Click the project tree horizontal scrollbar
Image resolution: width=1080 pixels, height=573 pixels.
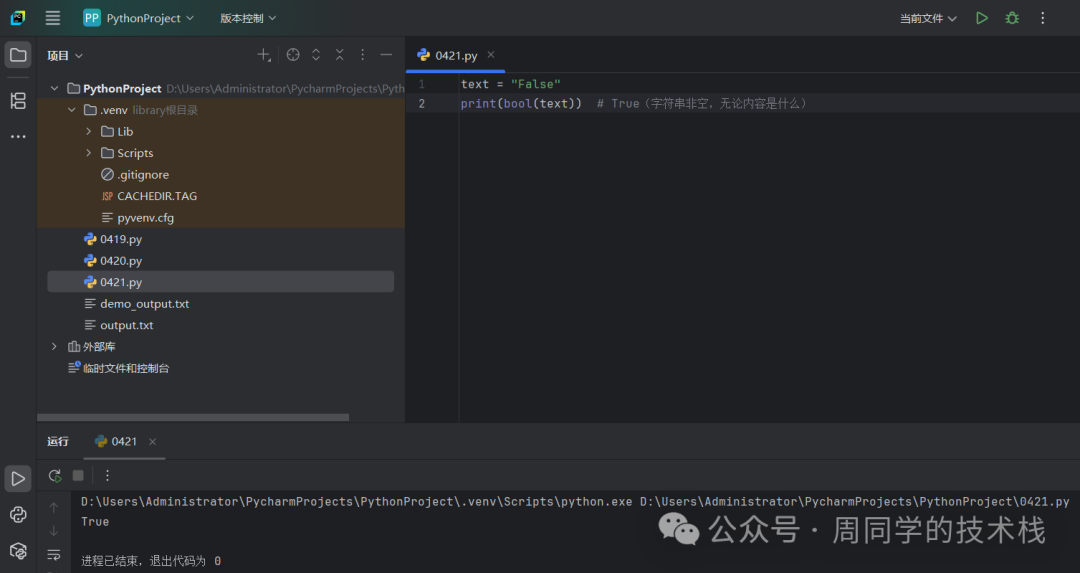point(193,417)
